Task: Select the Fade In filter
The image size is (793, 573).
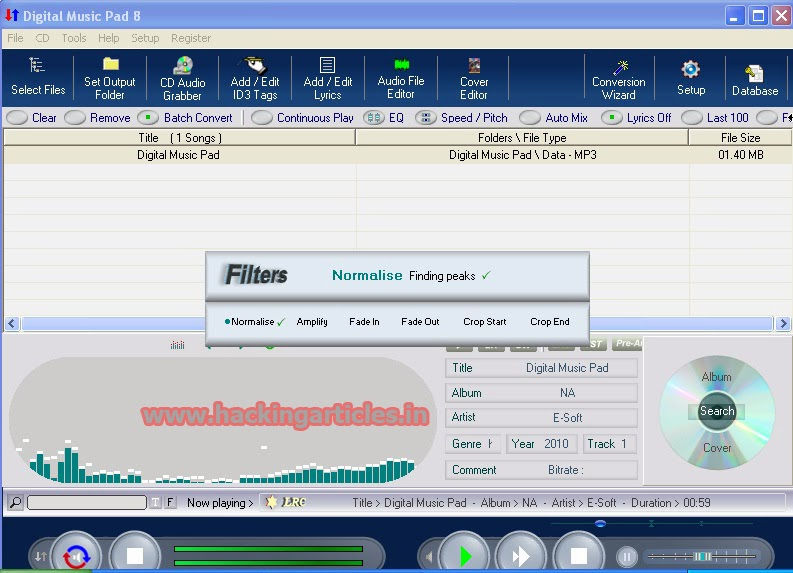Action: coord(364,322)
